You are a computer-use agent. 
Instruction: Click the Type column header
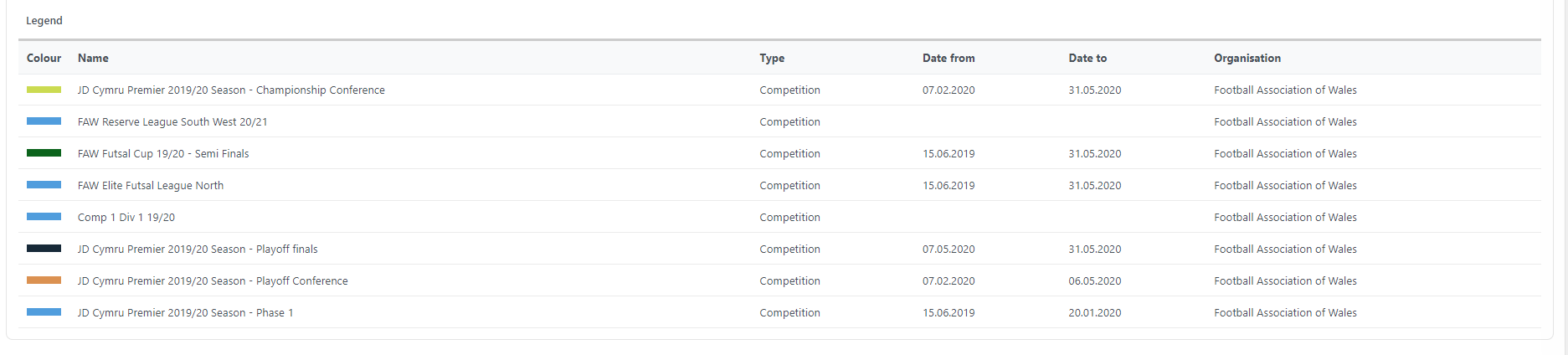(772, 59)
